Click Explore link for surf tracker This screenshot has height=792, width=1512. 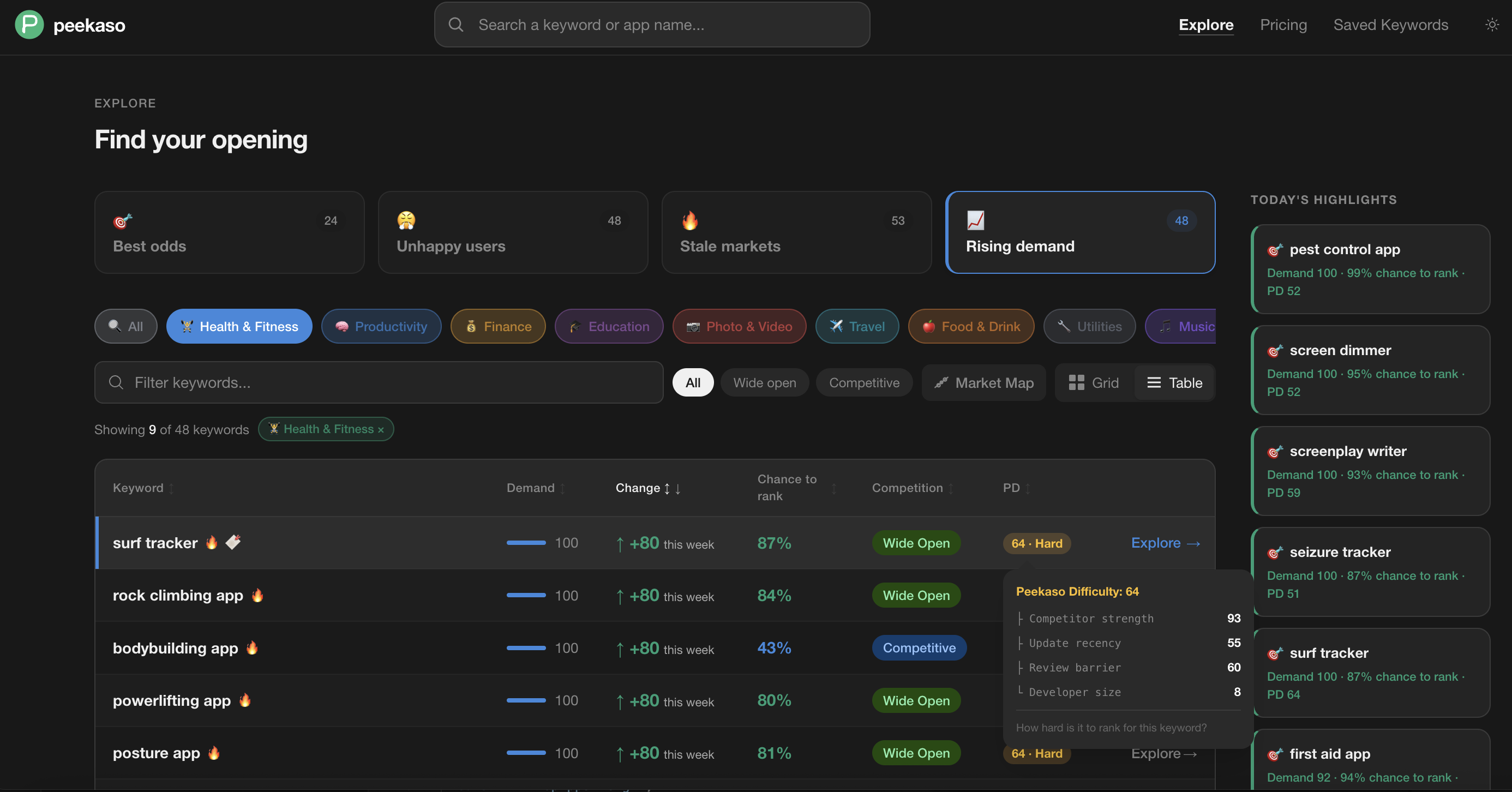[1165, 543]
